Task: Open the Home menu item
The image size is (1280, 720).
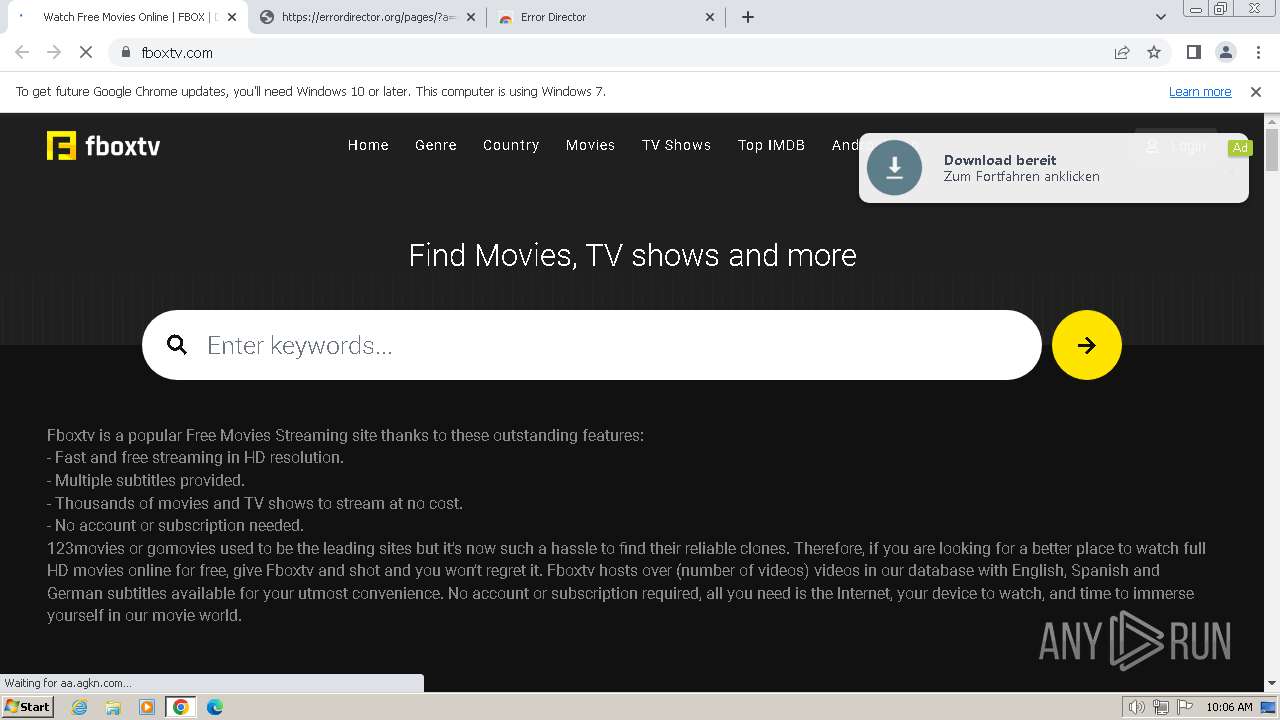Action: [368, 145]
